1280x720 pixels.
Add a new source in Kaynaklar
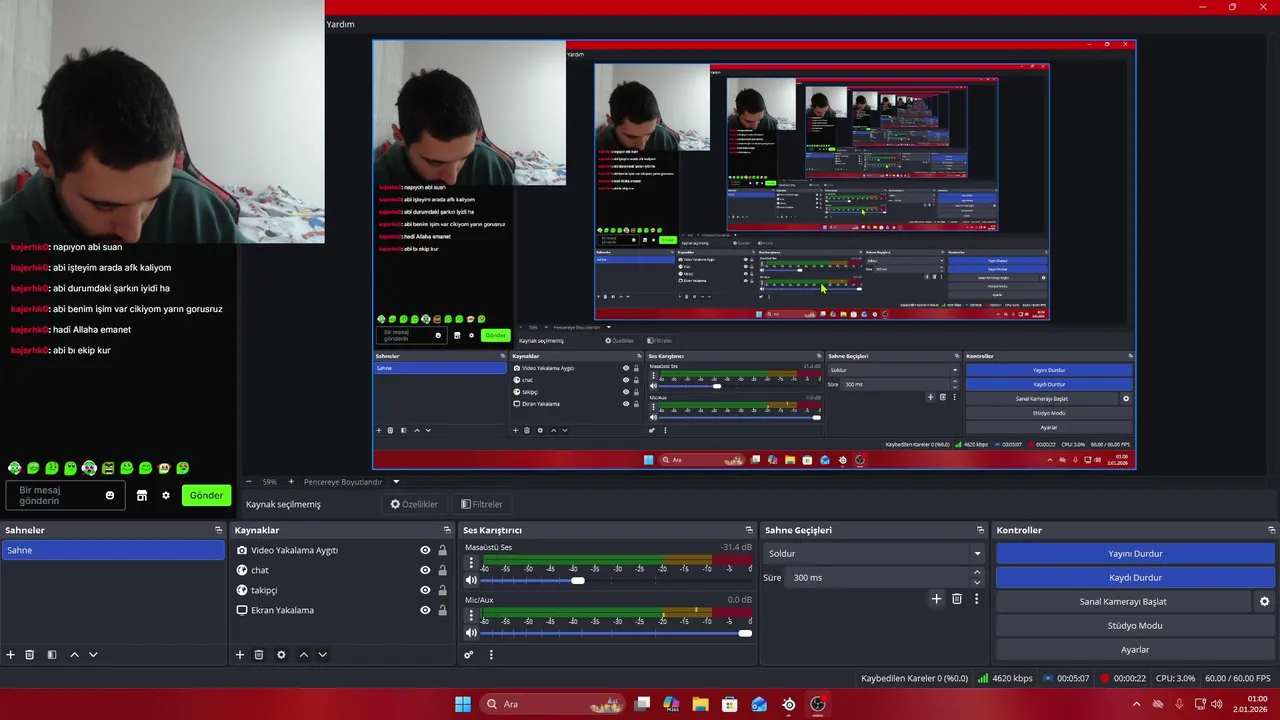pos(240,654)
